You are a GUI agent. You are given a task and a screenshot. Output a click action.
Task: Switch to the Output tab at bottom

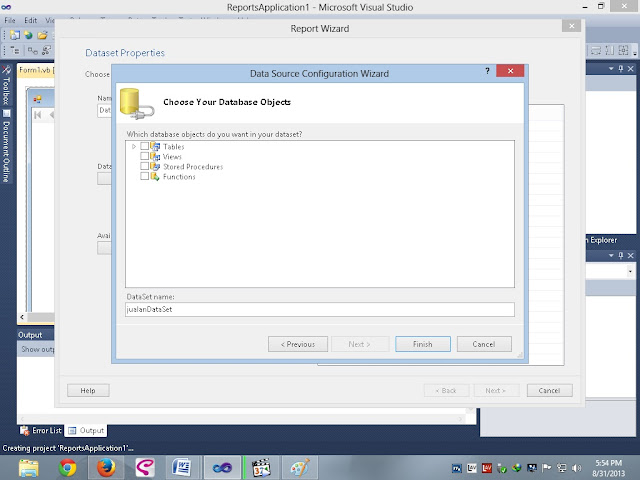point(86,431)
